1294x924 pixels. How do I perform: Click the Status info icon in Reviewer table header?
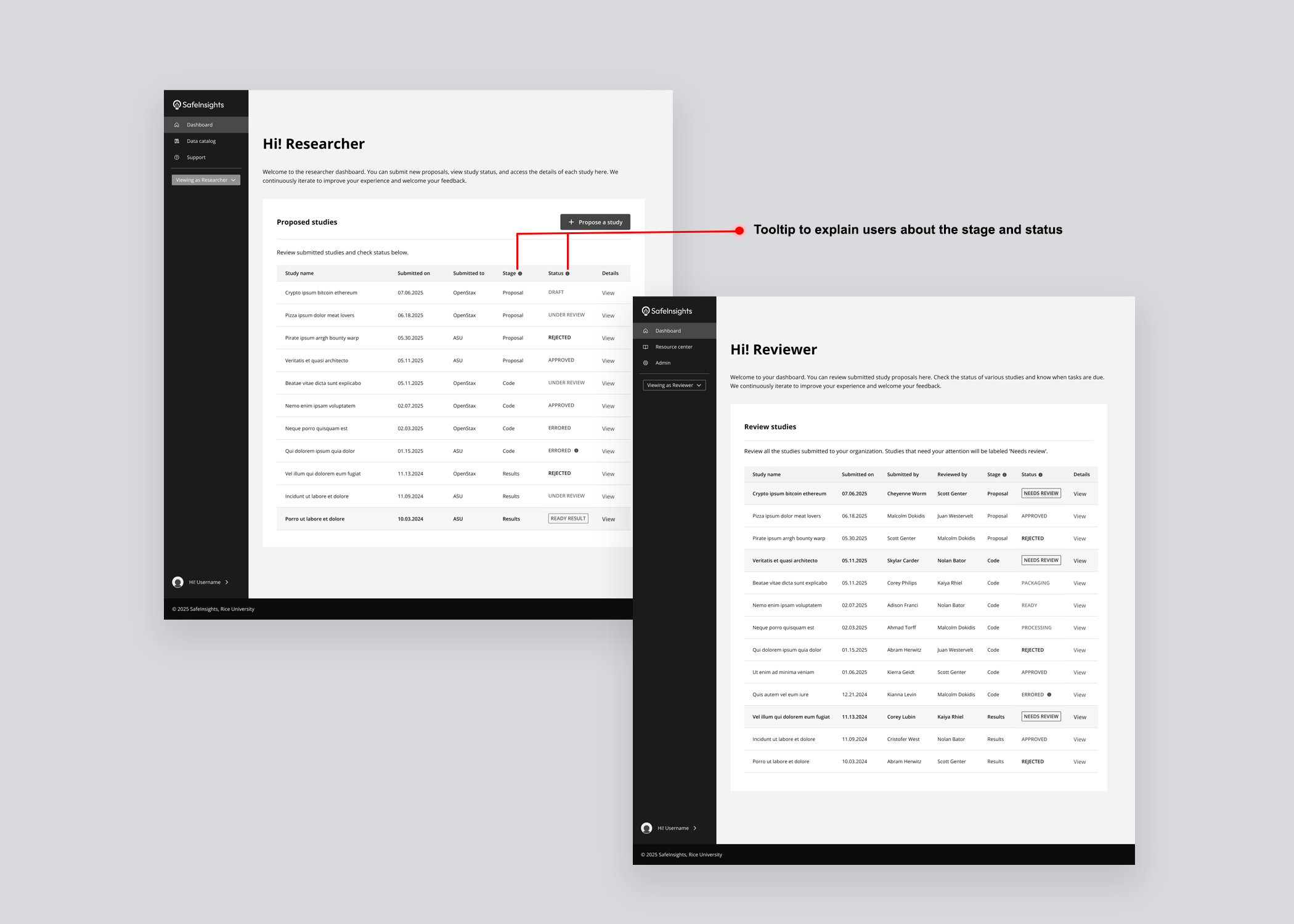coord(1041,475)
